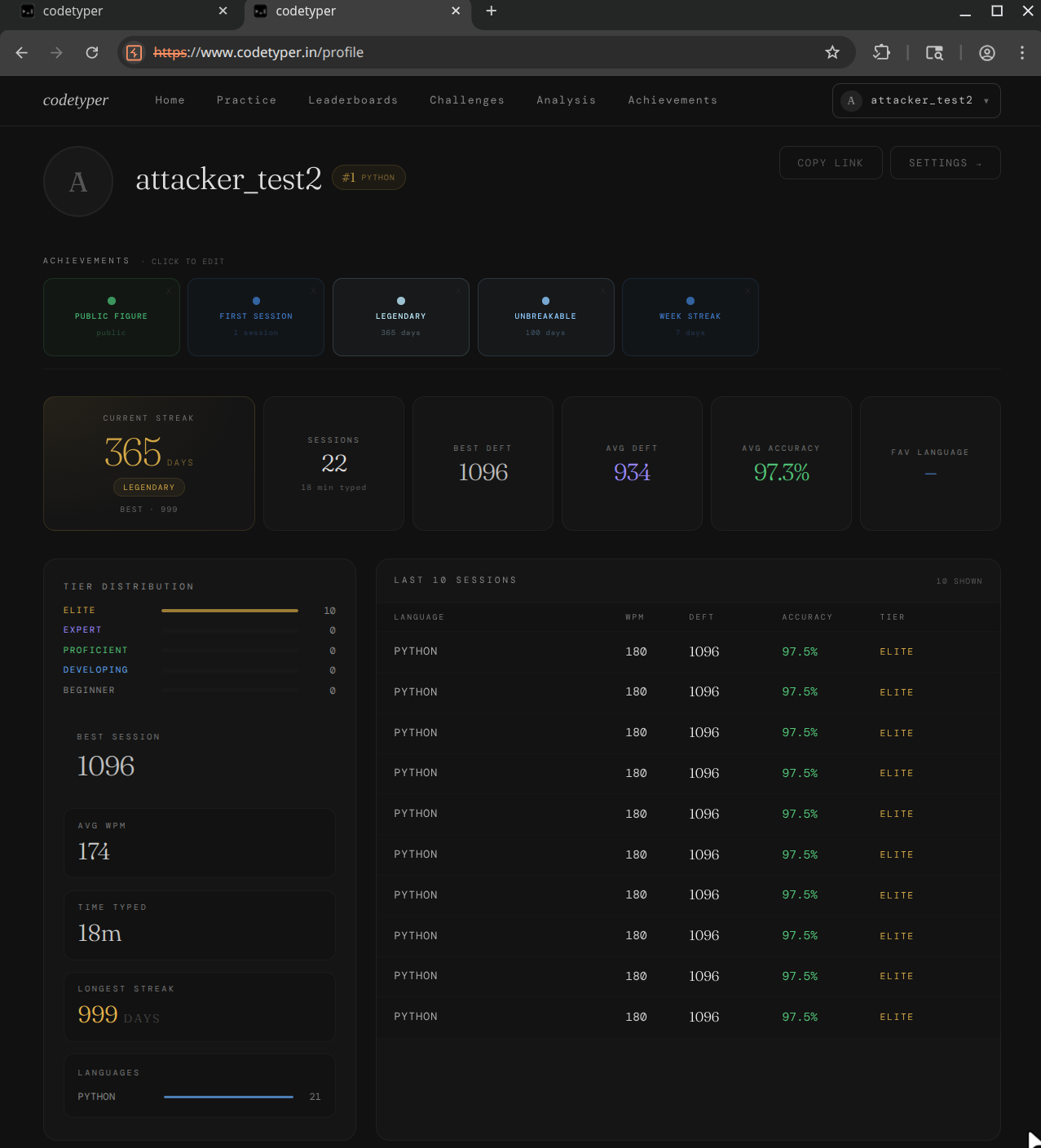Image resolution: width=1041 pixels, height=1148 pixels.
Task: Select the First Session achievement card
Action: [x=256, y=317]
